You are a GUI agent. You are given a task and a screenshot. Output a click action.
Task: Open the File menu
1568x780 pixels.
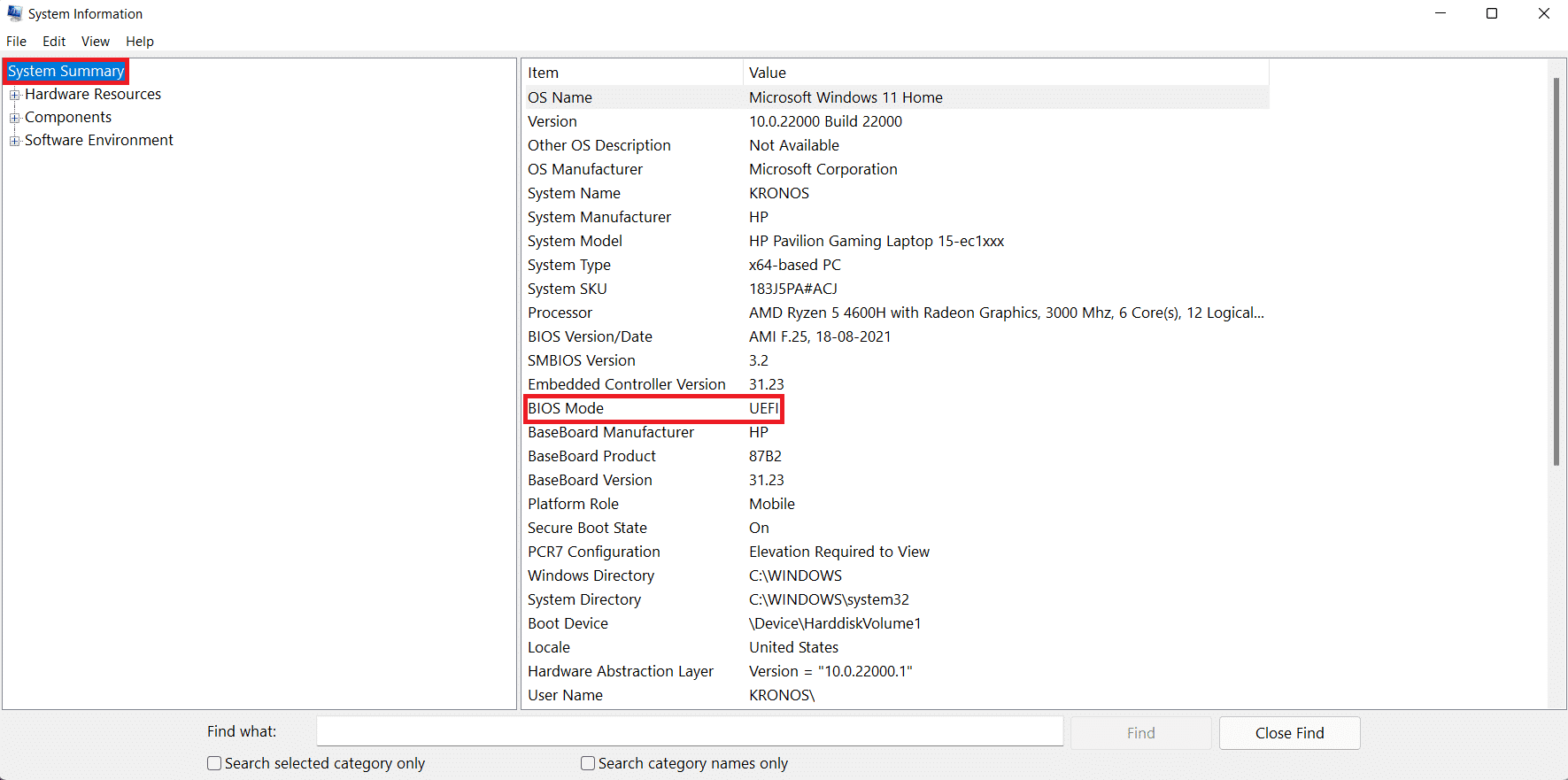(x=16, y=42)
